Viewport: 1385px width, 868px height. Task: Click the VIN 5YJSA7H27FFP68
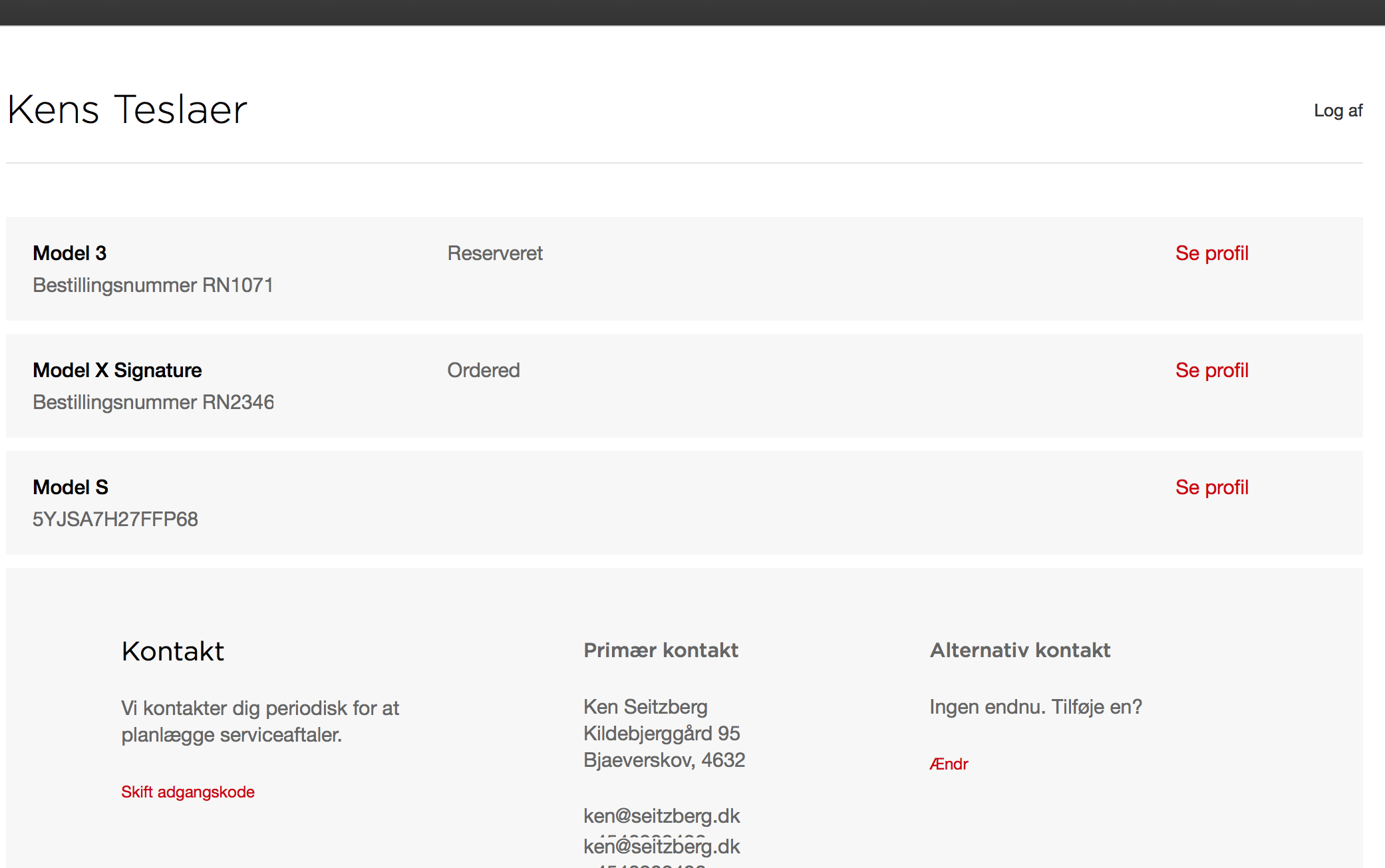pyautogui.click(x=116, y=519)
